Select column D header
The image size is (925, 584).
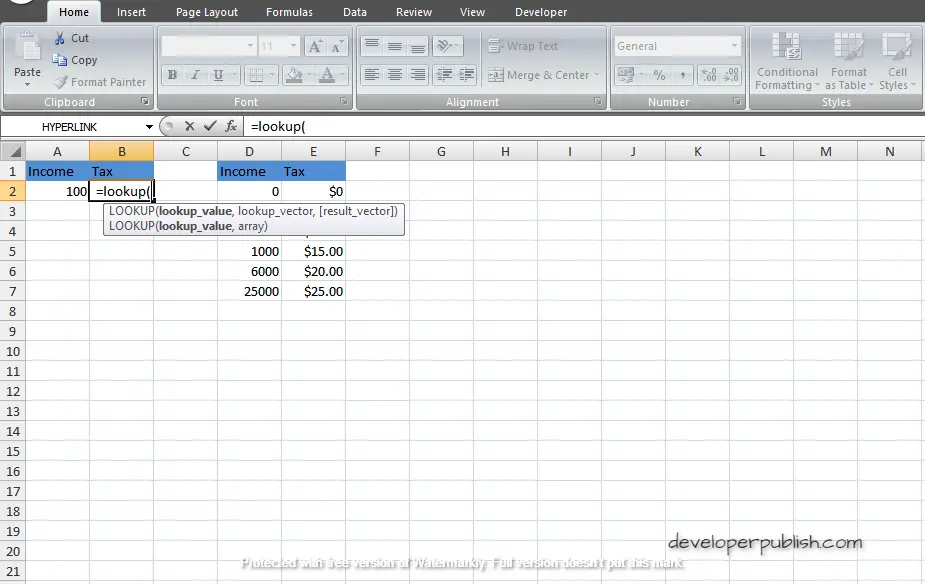click(x=250, y=152)
